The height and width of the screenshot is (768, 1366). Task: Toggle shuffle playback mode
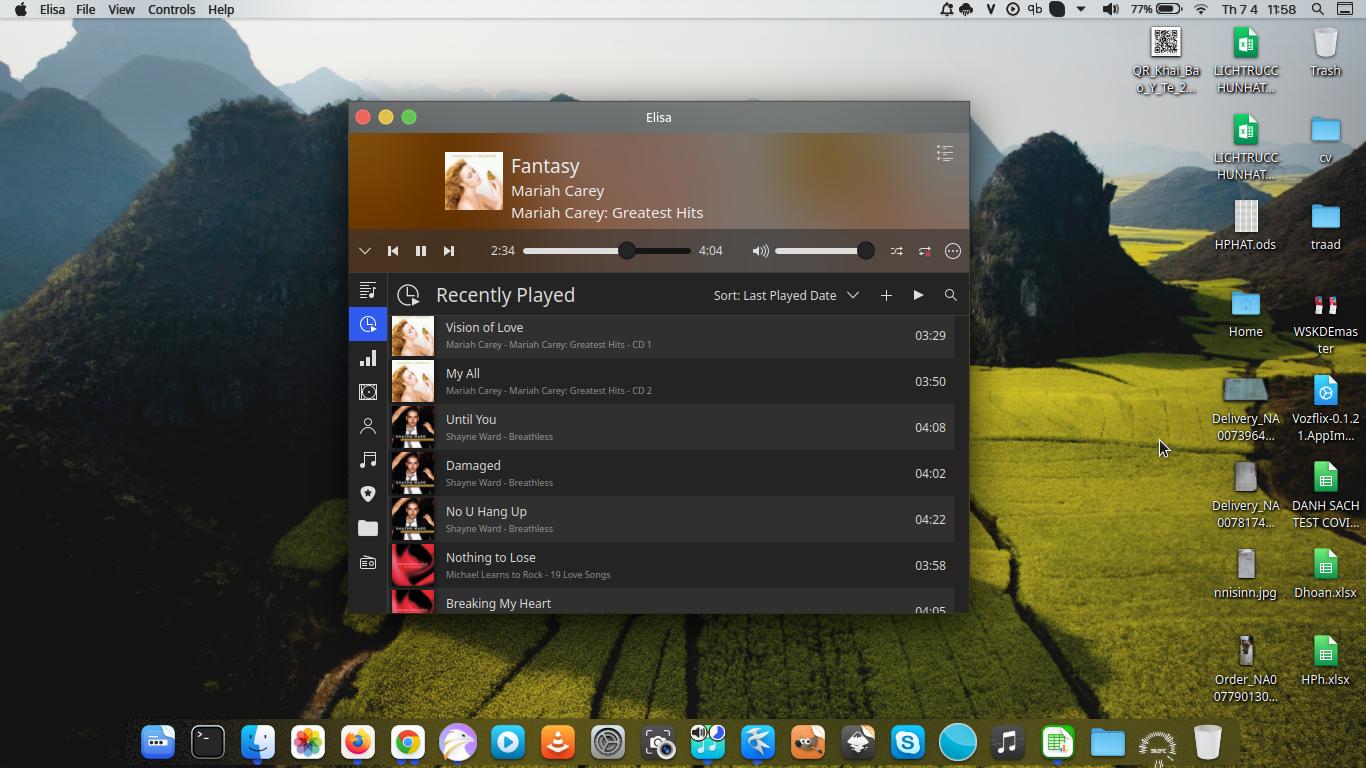click(x=897, y=251)
